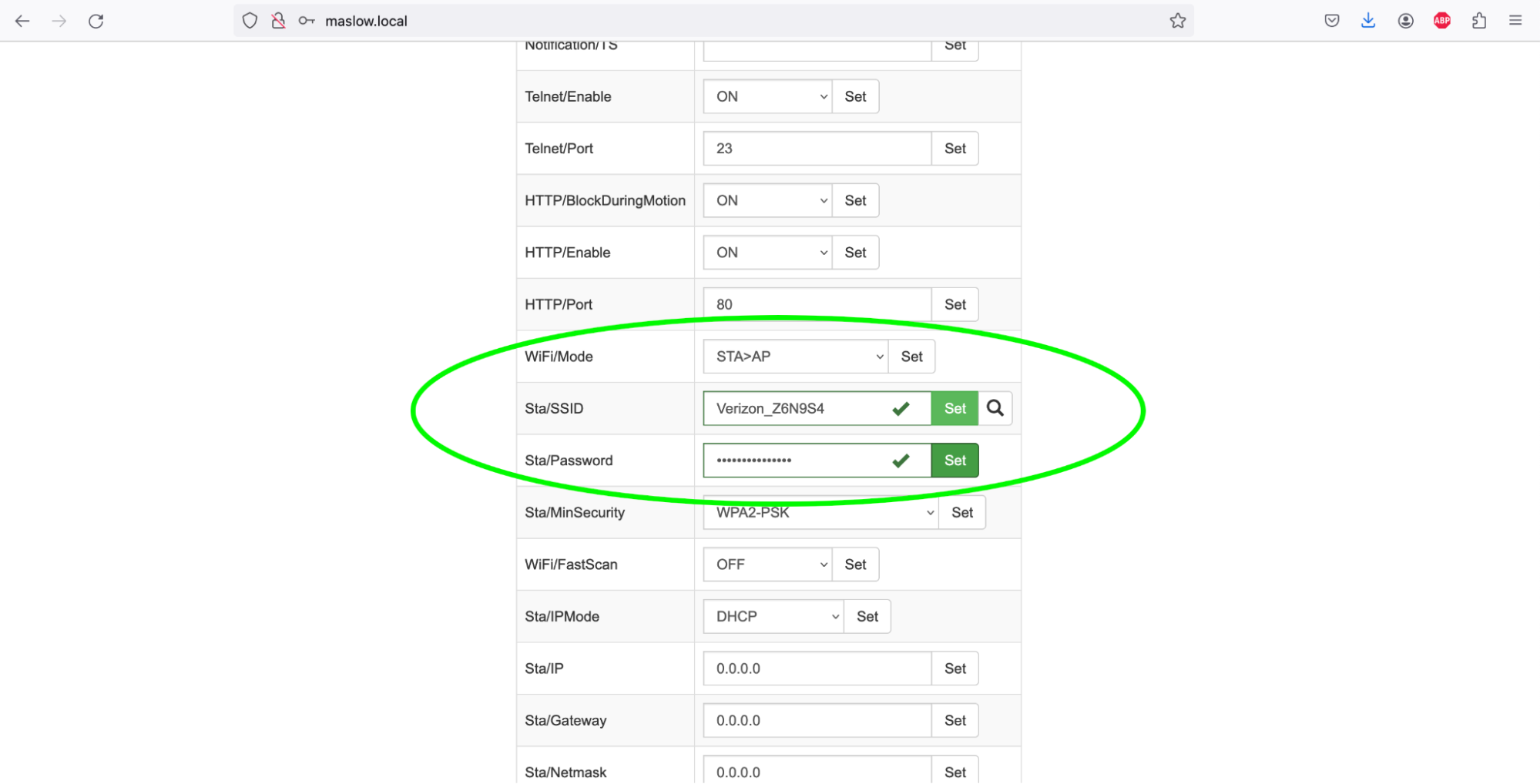Click the Sta/SSID field Verizon_Z6N9S4
The height and width of the screenshot is (784, 1540).
[x=817, y=408]
